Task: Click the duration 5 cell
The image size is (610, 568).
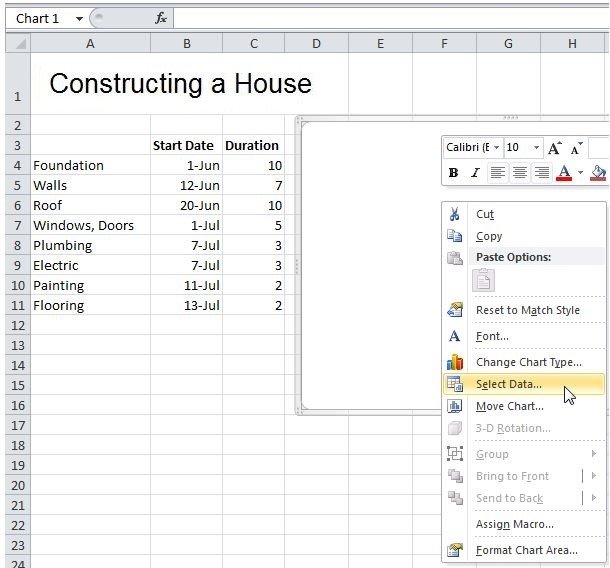Action: pyautogui.click(x=254, y=225)
